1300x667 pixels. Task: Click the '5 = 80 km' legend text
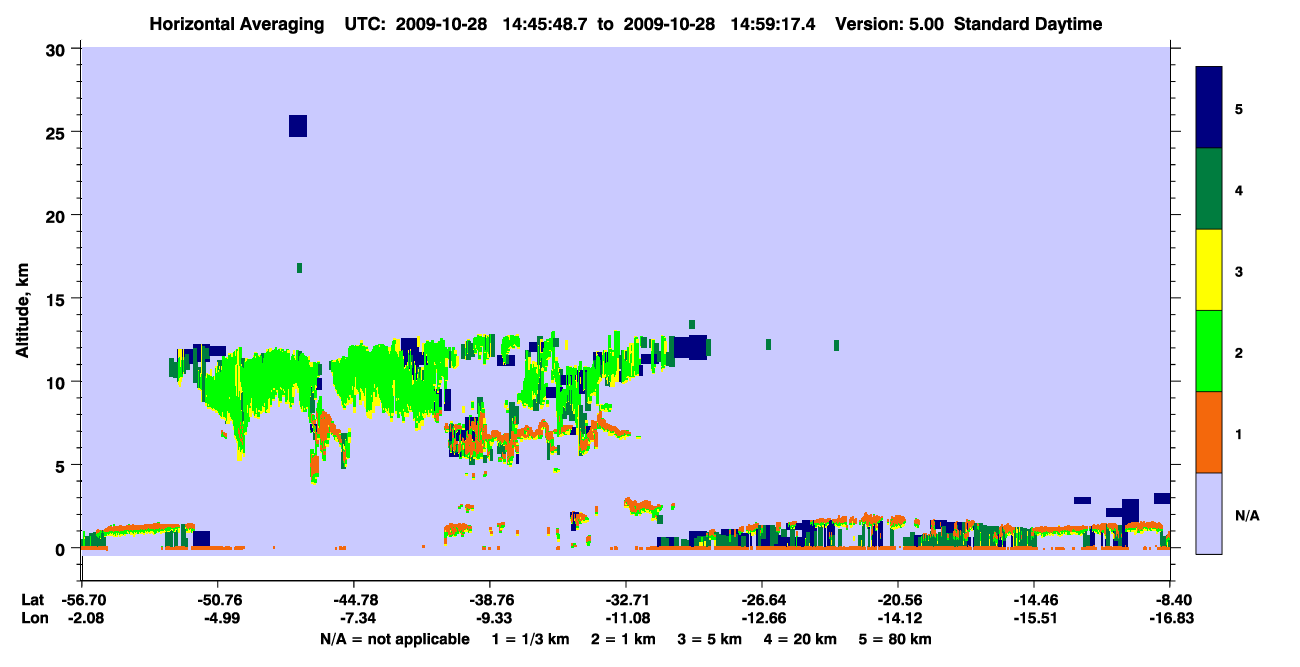(x=897, y=639)
